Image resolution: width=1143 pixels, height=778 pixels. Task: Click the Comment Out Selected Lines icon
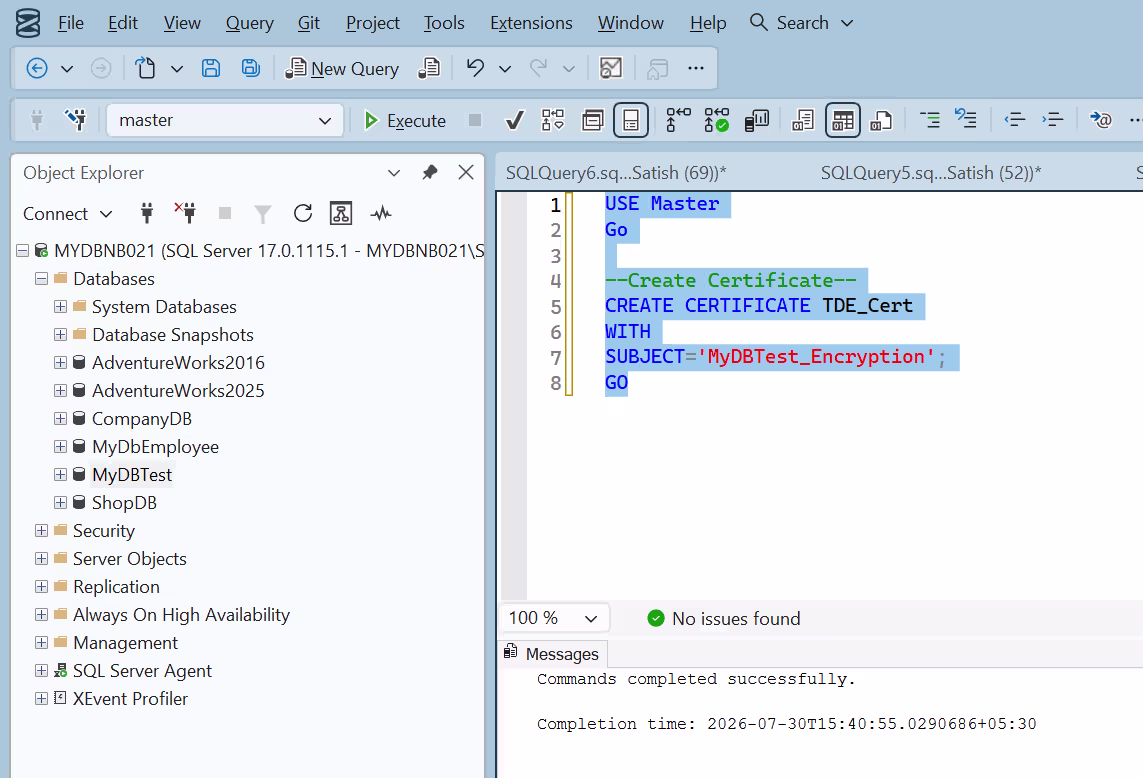point(929,120)
